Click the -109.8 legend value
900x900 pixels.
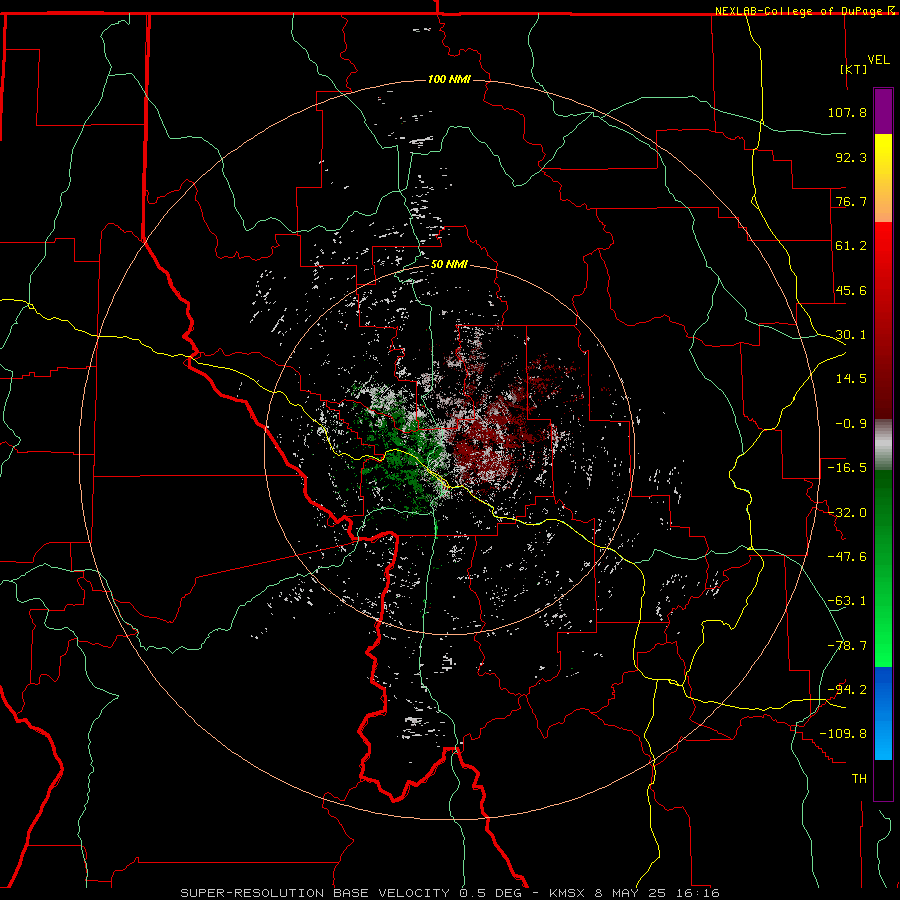click(x=843, y=734)
